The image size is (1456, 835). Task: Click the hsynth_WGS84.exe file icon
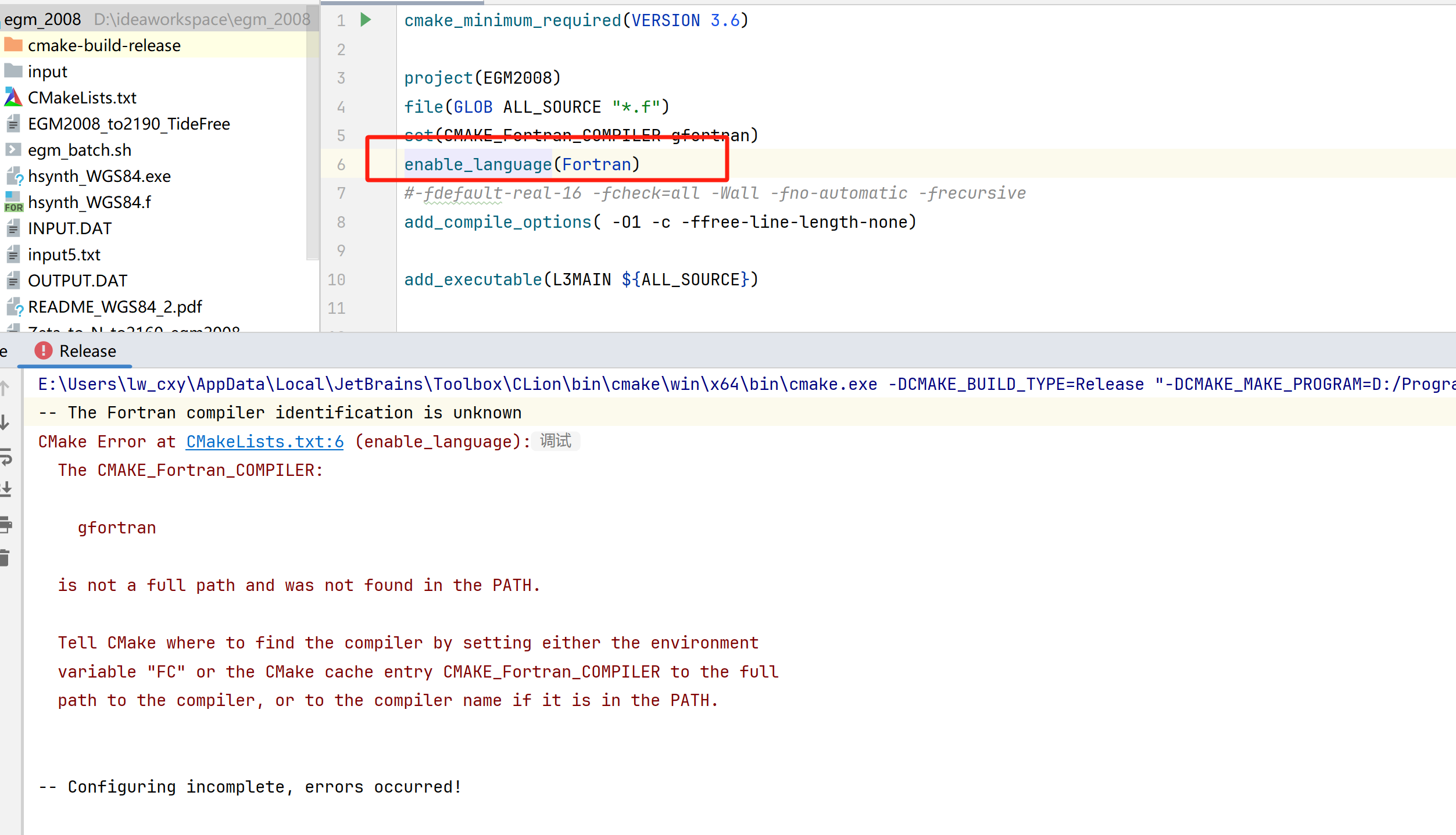tap(14, 176)
